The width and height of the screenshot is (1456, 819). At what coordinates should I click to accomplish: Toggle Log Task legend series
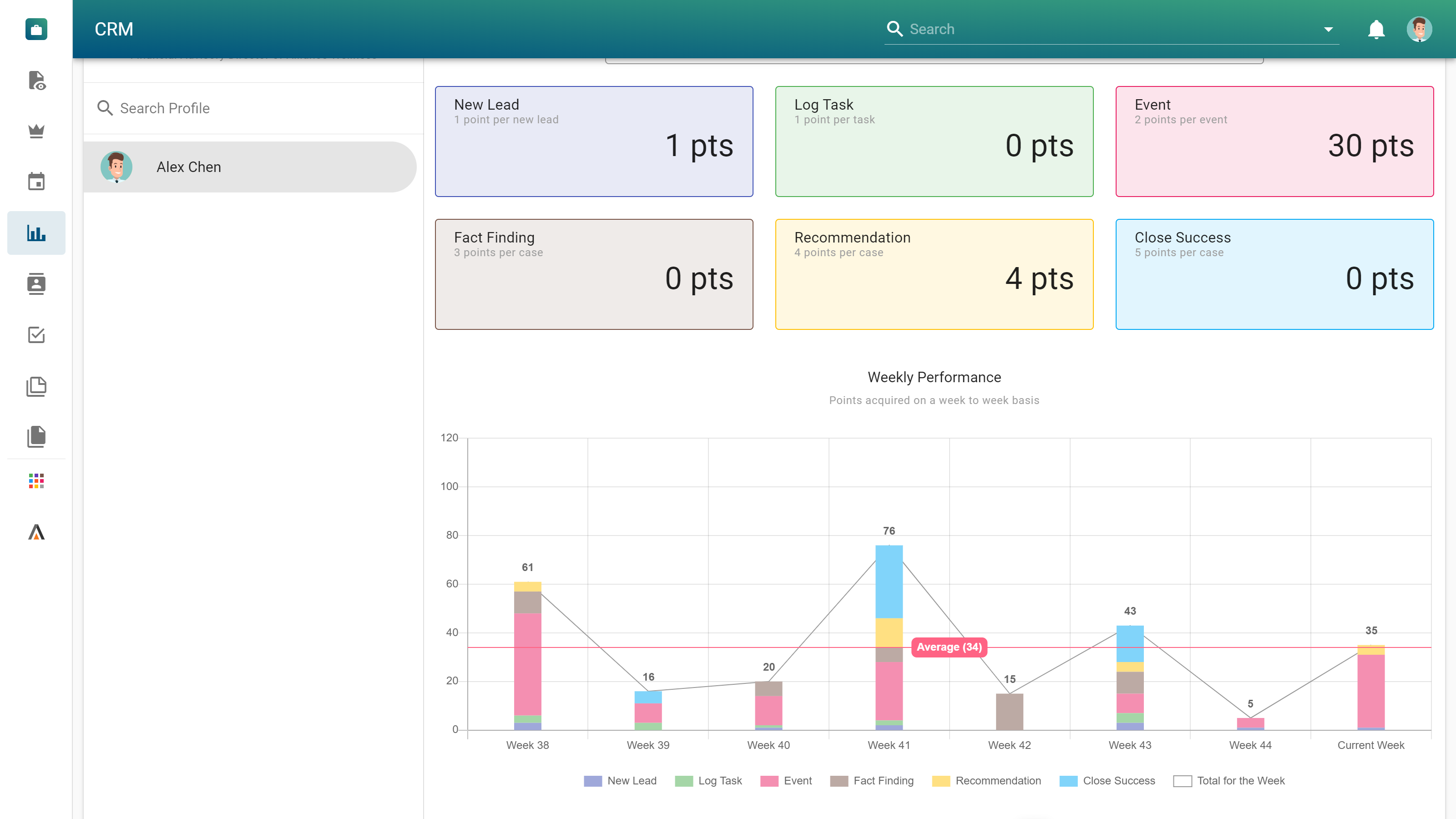708,781
